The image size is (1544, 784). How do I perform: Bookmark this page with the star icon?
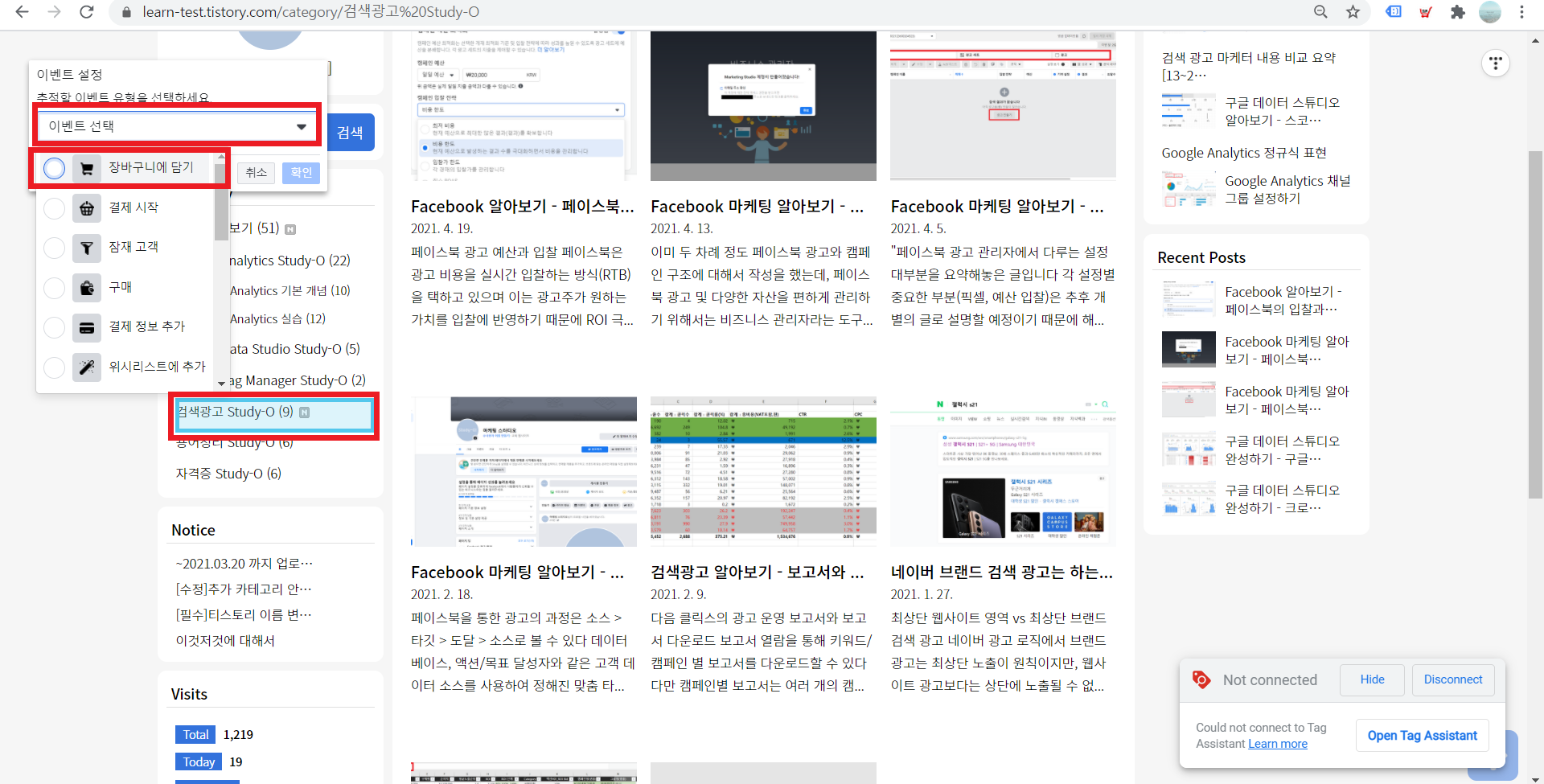coord(1353,12)
